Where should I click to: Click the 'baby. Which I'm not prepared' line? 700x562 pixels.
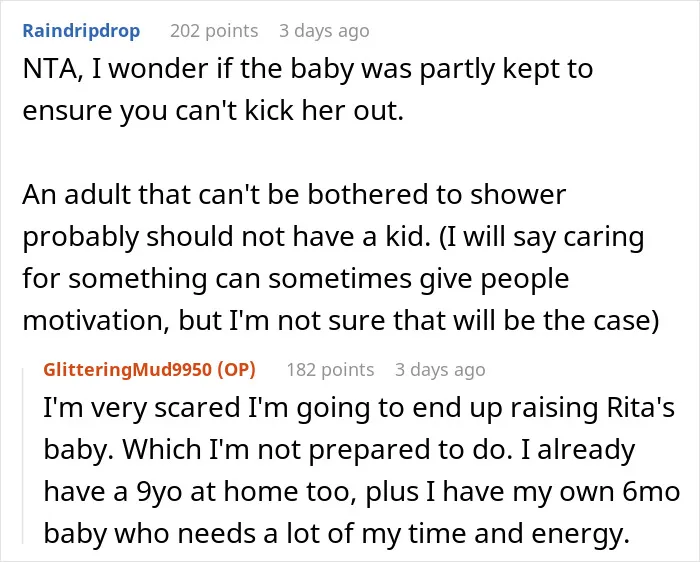point(339,450)
